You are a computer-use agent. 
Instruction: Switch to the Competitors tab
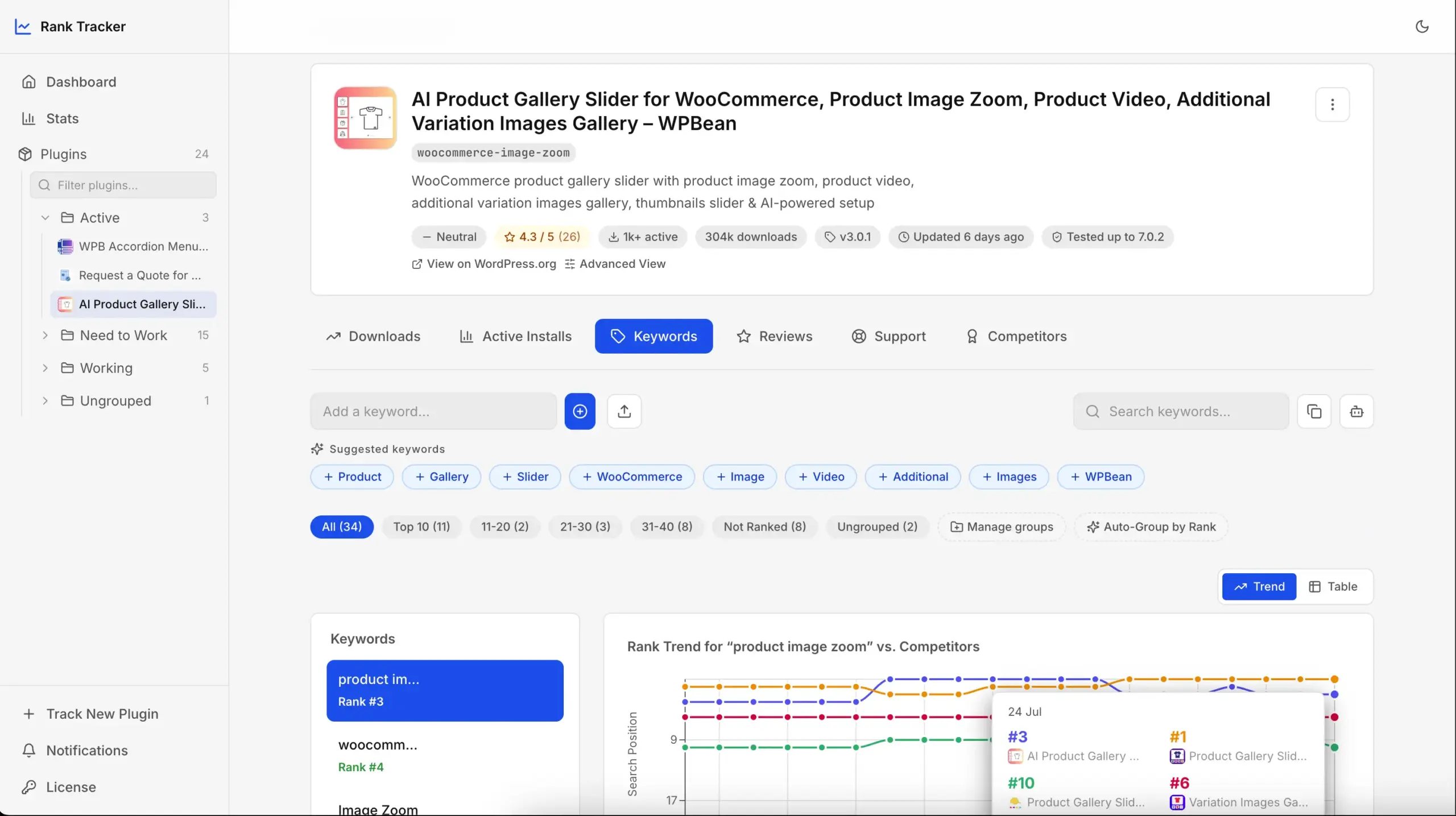(1016, 337)
